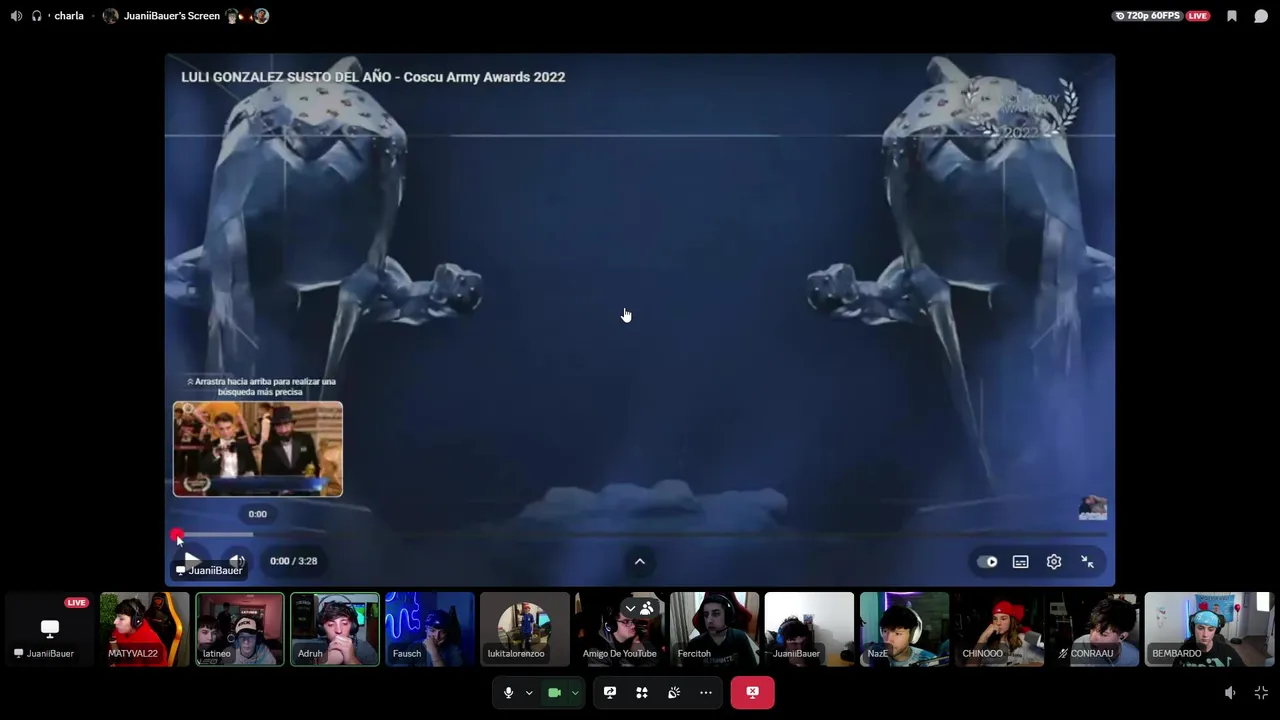Select Adruh's video tile

click(x=335, y=629)
